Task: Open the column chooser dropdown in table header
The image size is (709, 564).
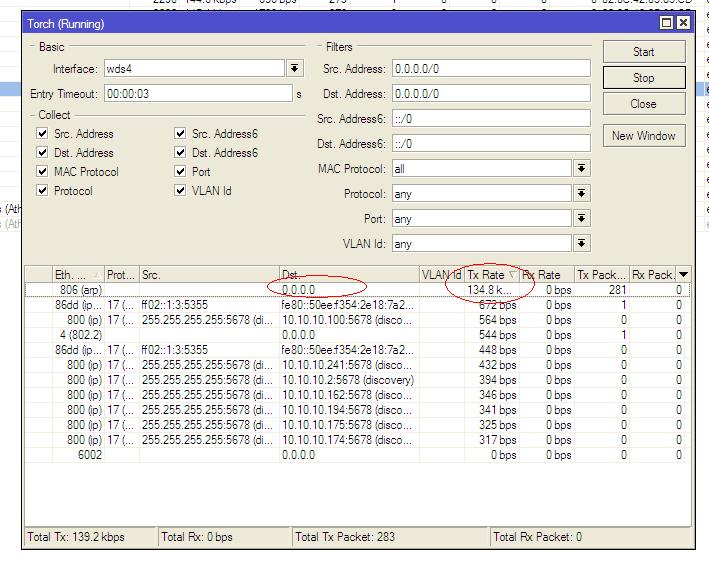Action: 683,275
